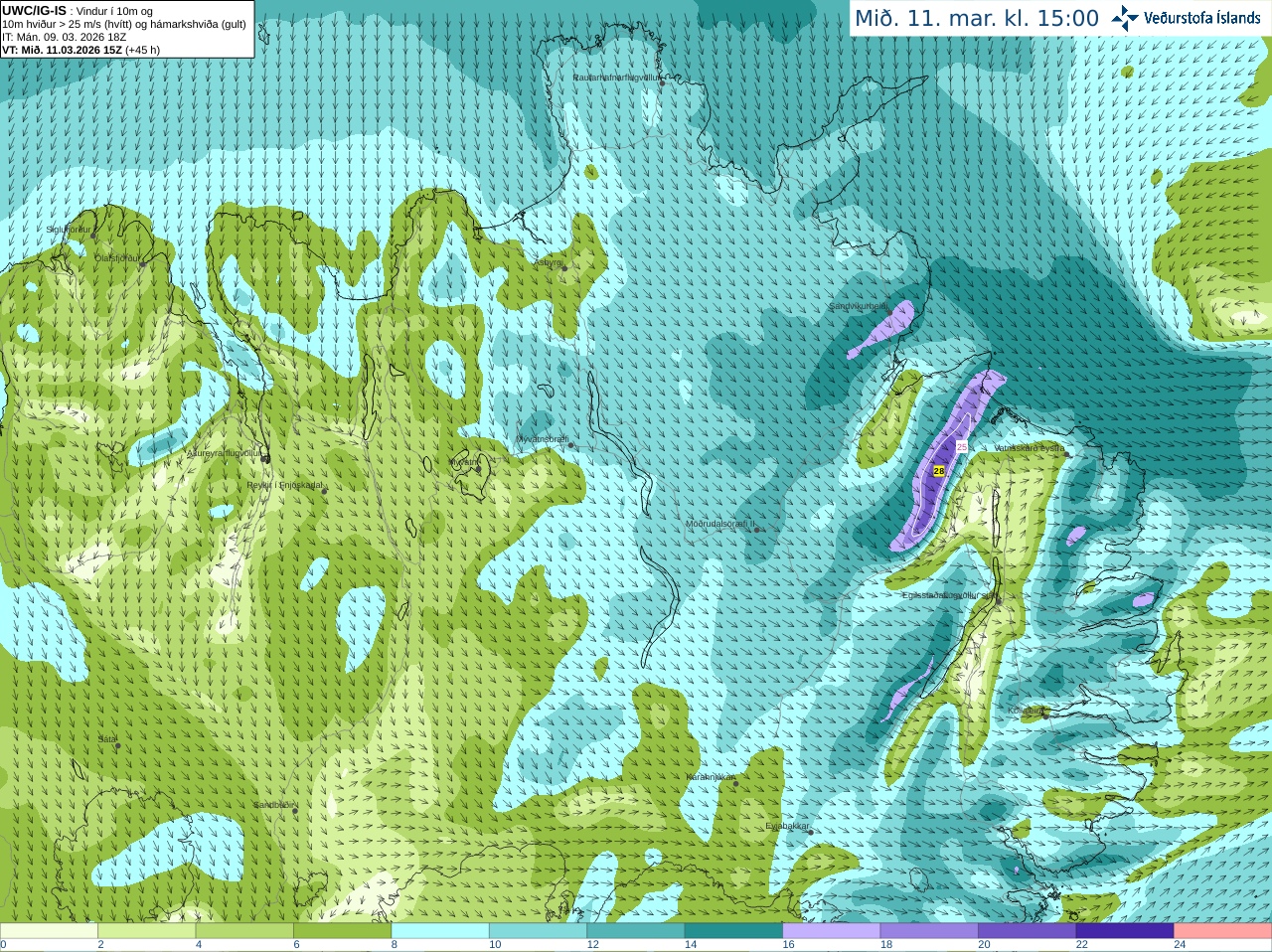Click the '10m hviður > 25 m/s' description line
1272x952 pixels.
click(x=124, y=24)
